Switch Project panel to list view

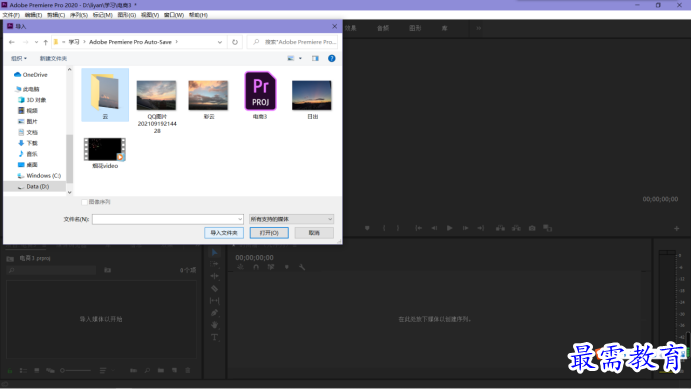pos(23,370)
